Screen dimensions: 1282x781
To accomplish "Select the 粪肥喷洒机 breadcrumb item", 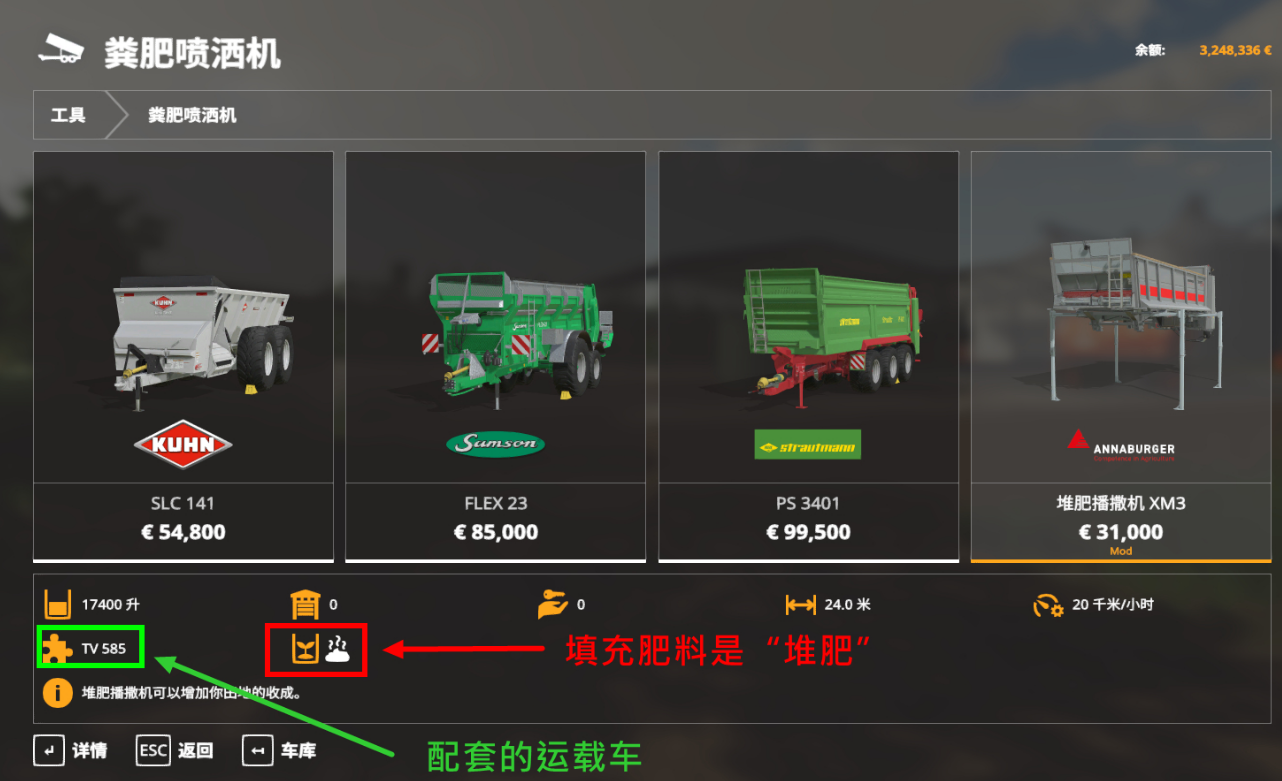I will [x=192, y=115].
